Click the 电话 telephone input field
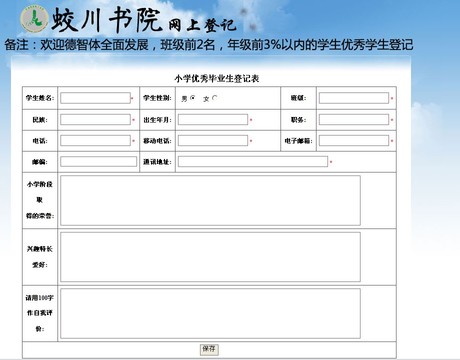This screenshot has height=360, width=460. pyautogui.click(x=95, y=141)
